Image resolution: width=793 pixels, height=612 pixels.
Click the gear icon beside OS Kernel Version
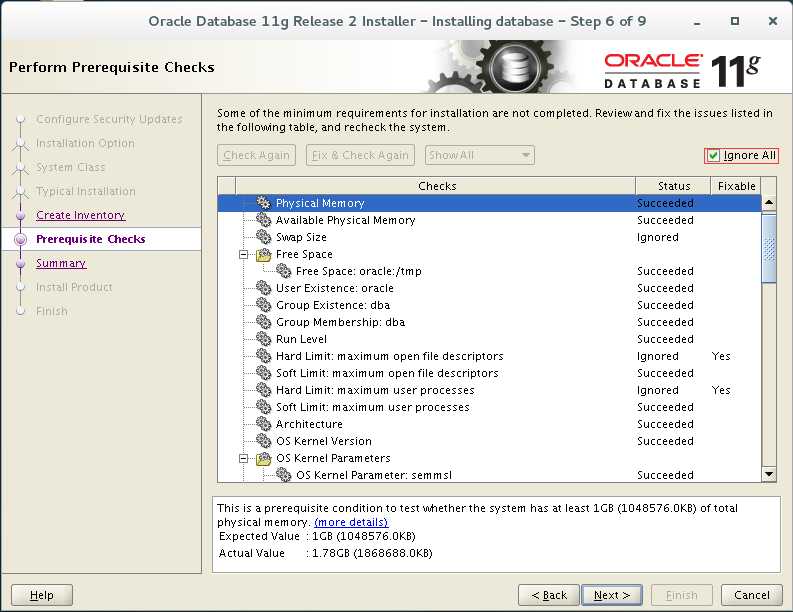(x=263, y=441)
